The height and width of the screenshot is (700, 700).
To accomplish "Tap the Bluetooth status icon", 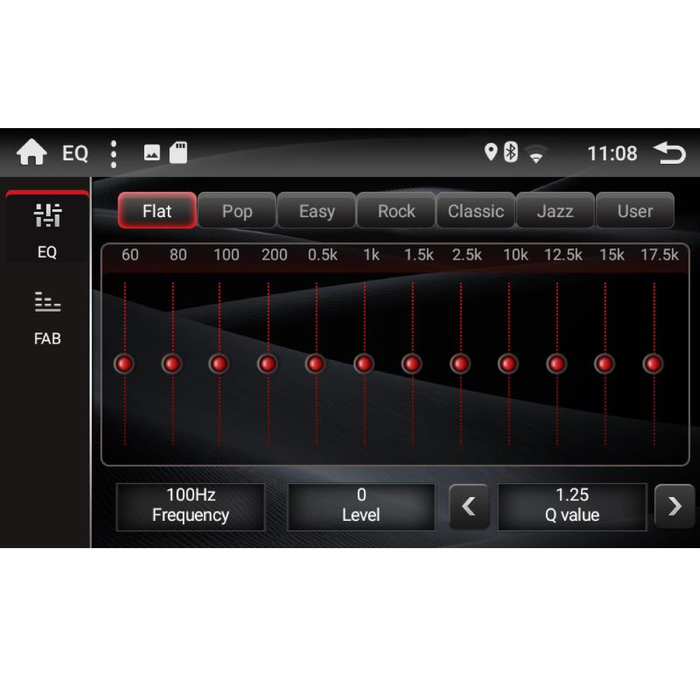I will (511, 153).
